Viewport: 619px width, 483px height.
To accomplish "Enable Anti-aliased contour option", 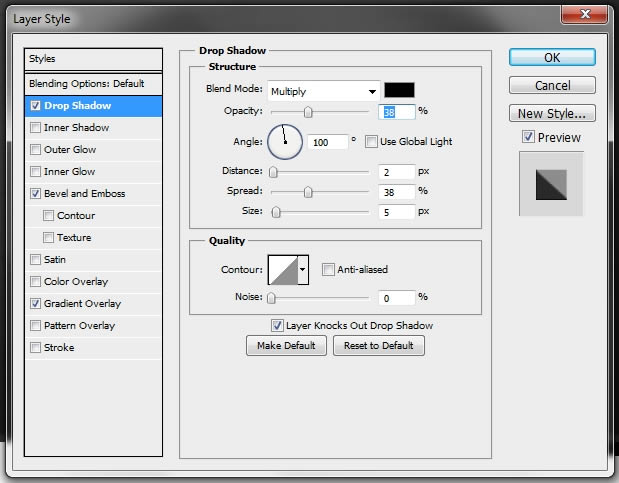I will (x=328, y=269).
